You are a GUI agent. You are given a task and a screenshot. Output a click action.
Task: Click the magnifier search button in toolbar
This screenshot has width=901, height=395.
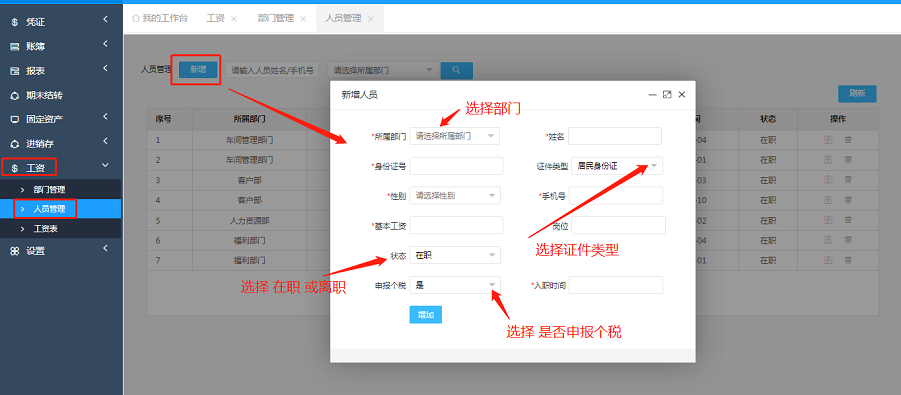click(456, 70)
